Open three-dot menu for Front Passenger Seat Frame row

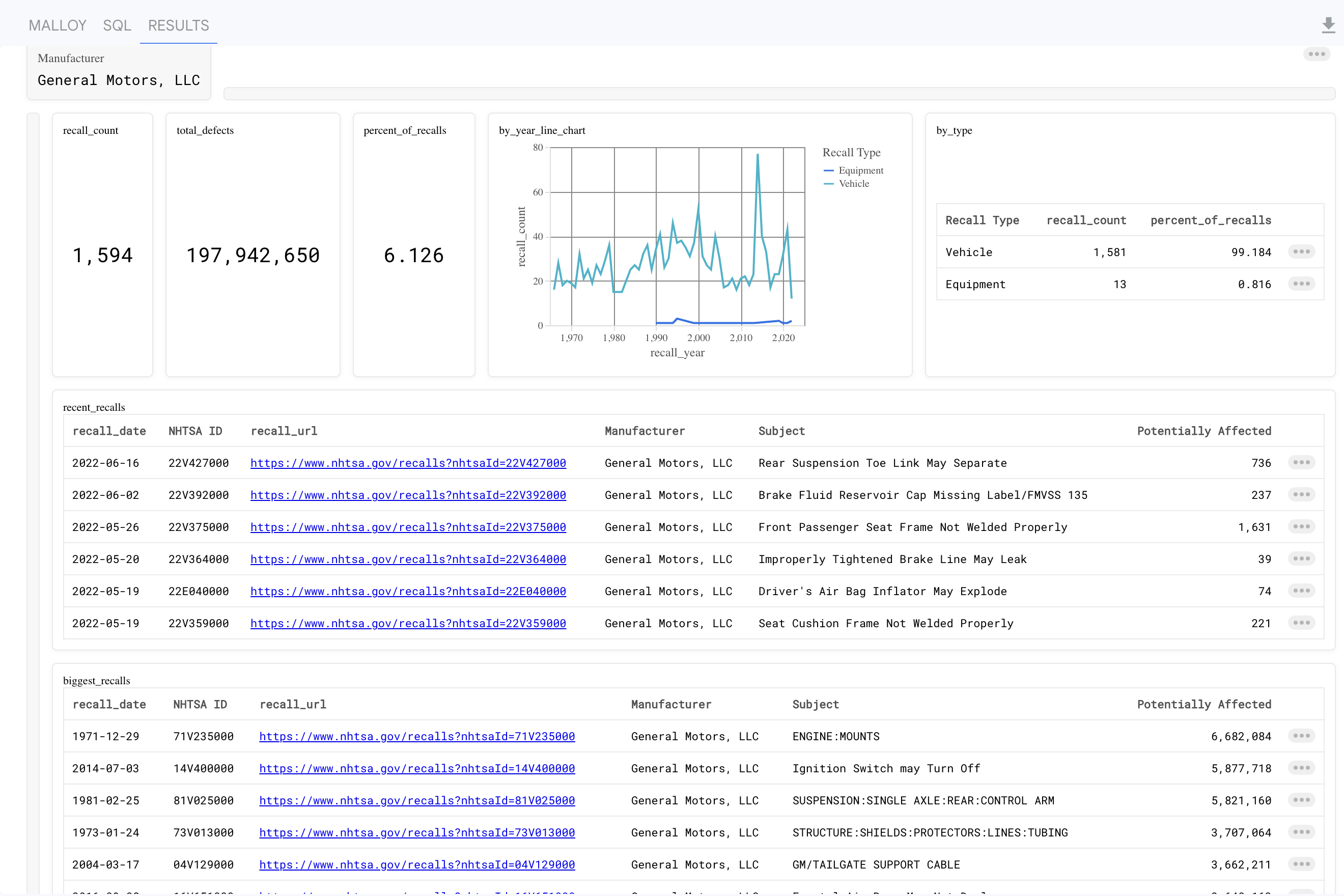point(1301,526)
